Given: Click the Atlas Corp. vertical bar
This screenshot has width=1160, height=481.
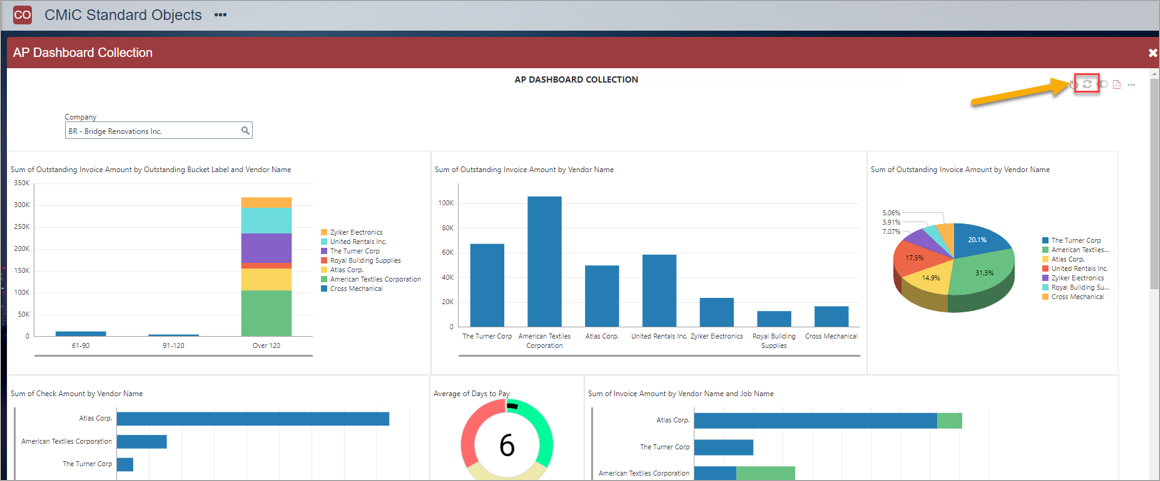Looking at the screenshot, I should (x=601, y=295).
